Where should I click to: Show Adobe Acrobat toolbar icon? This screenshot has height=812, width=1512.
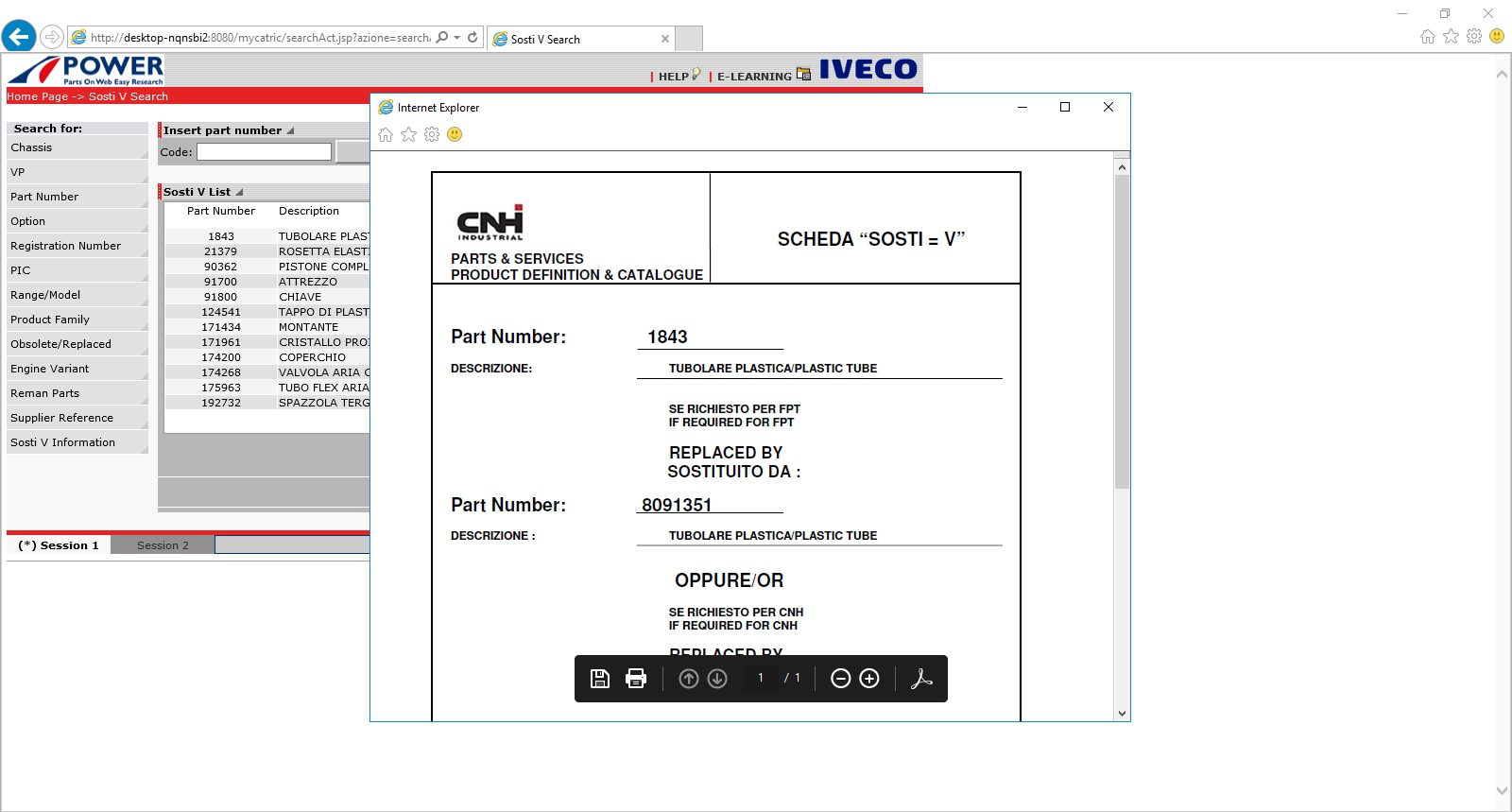pos(921,679)
